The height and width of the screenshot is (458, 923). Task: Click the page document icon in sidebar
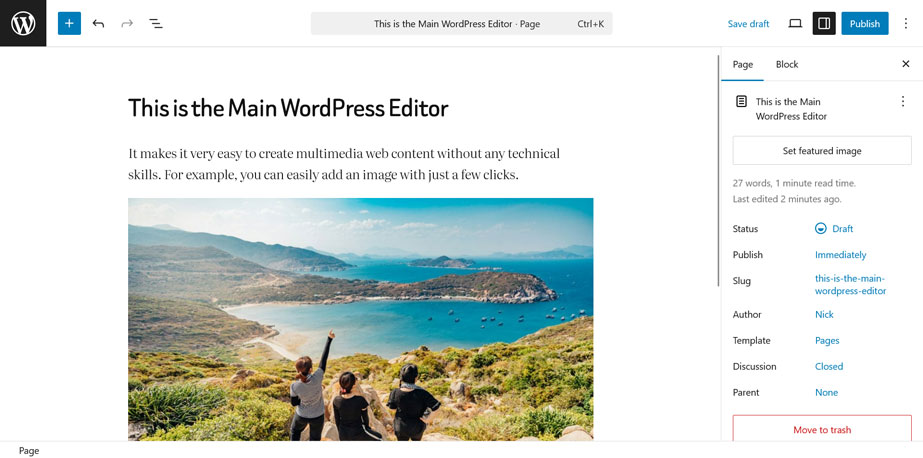742,102
